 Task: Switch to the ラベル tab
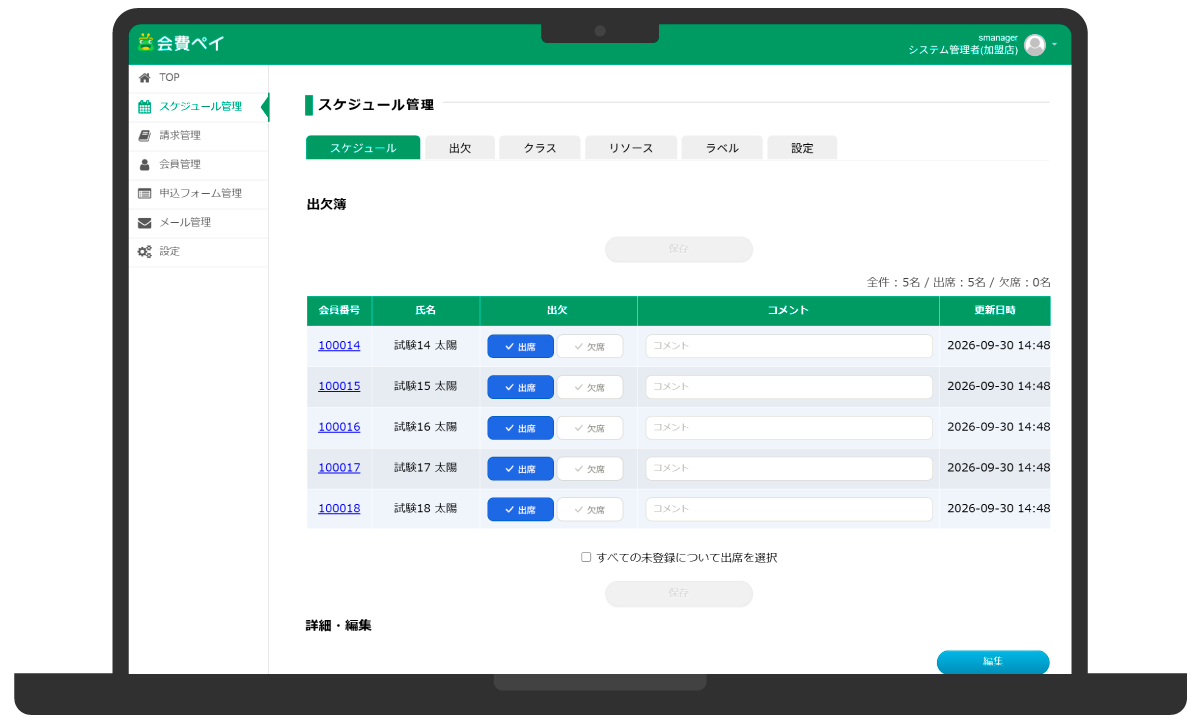722,148
